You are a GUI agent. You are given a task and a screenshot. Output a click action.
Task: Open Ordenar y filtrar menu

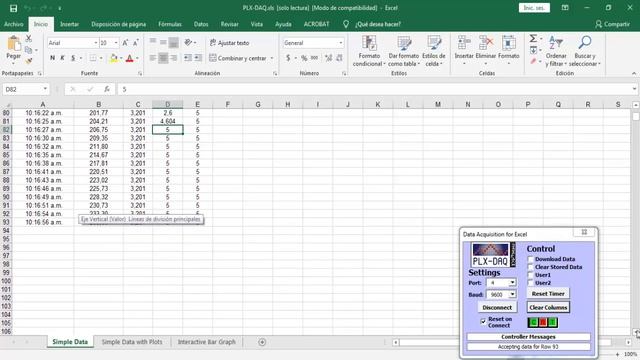[x=556, y=51]
